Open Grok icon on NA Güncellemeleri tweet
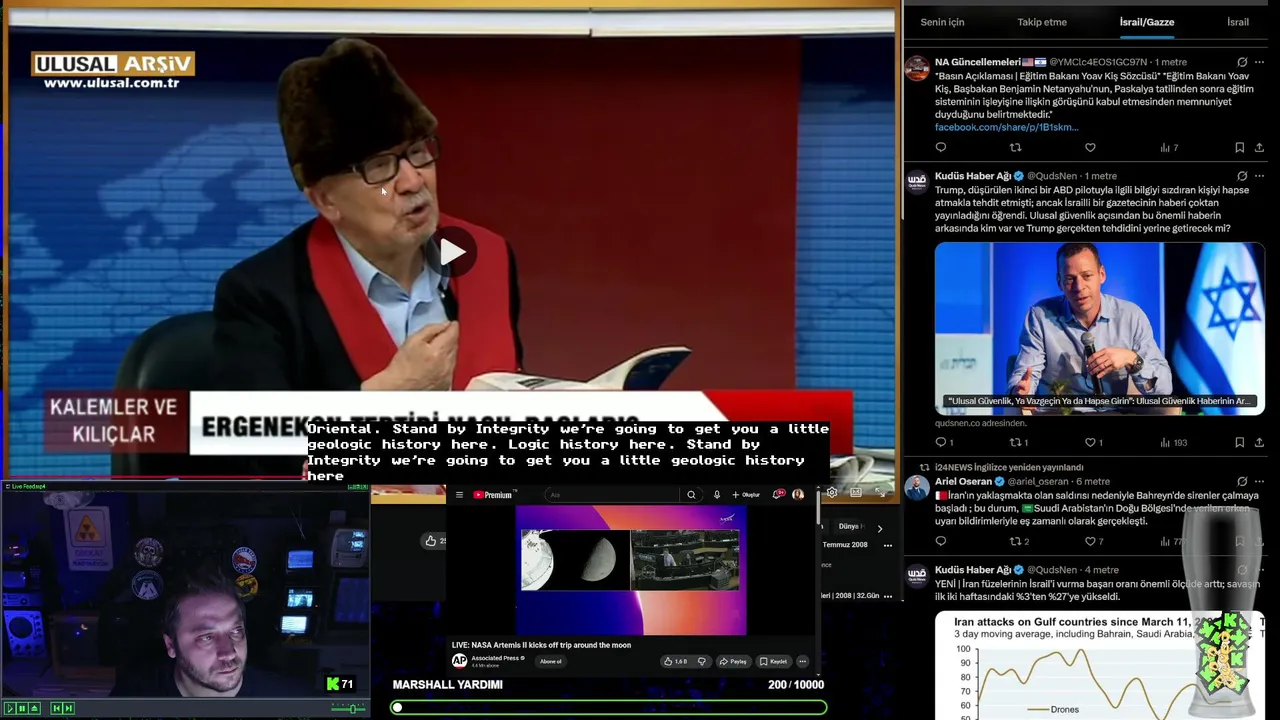This screenshot has height=720, width=1280. 1242,62
